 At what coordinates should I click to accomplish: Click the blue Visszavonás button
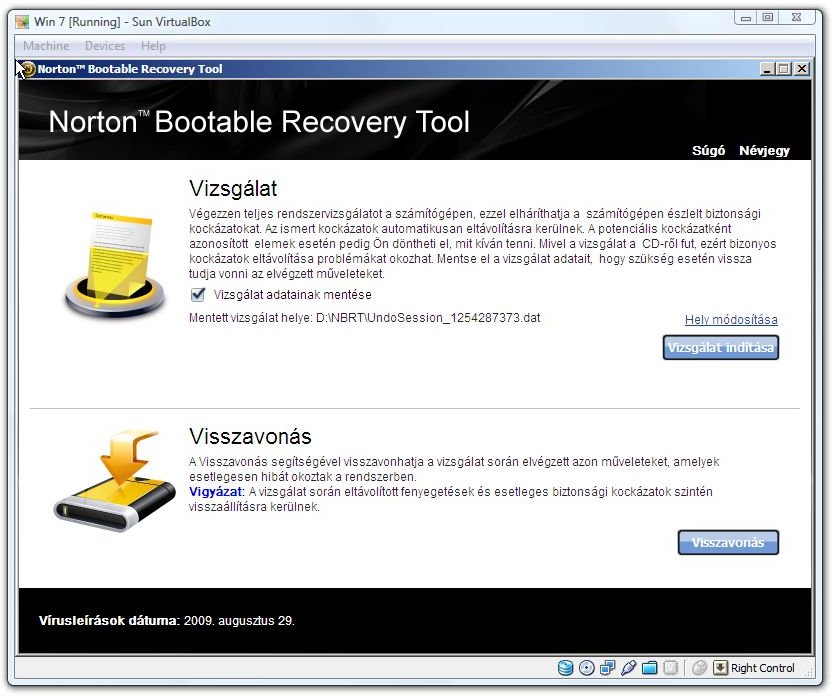(x=728, y=542)
